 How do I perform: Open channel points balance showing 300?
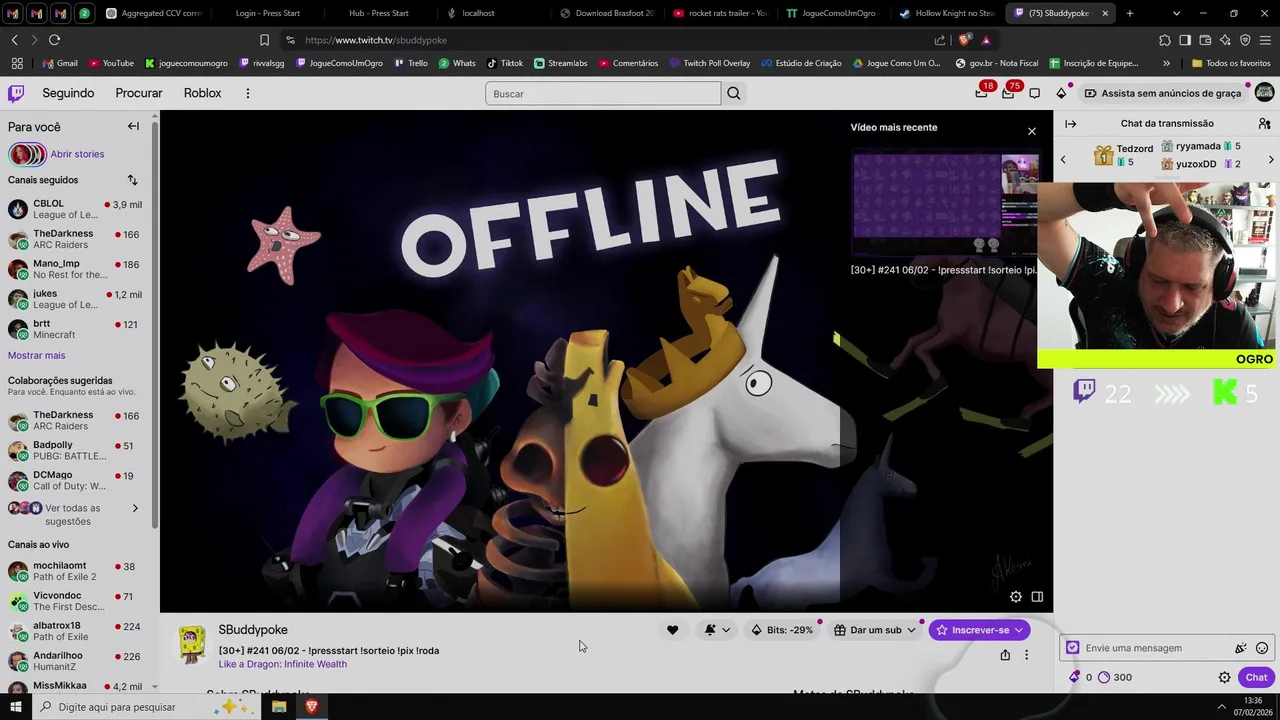[x=1114, y=677]
